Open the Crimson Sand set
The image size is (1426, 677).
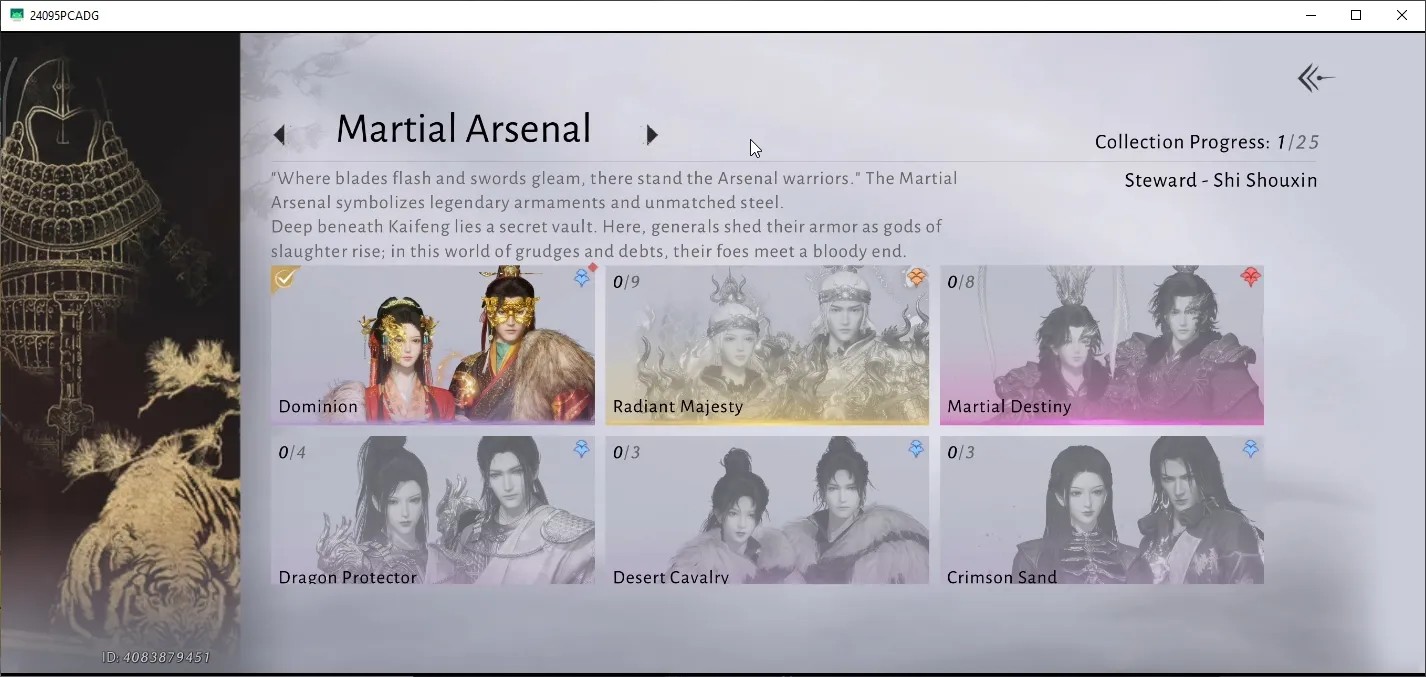(1101, 510)
